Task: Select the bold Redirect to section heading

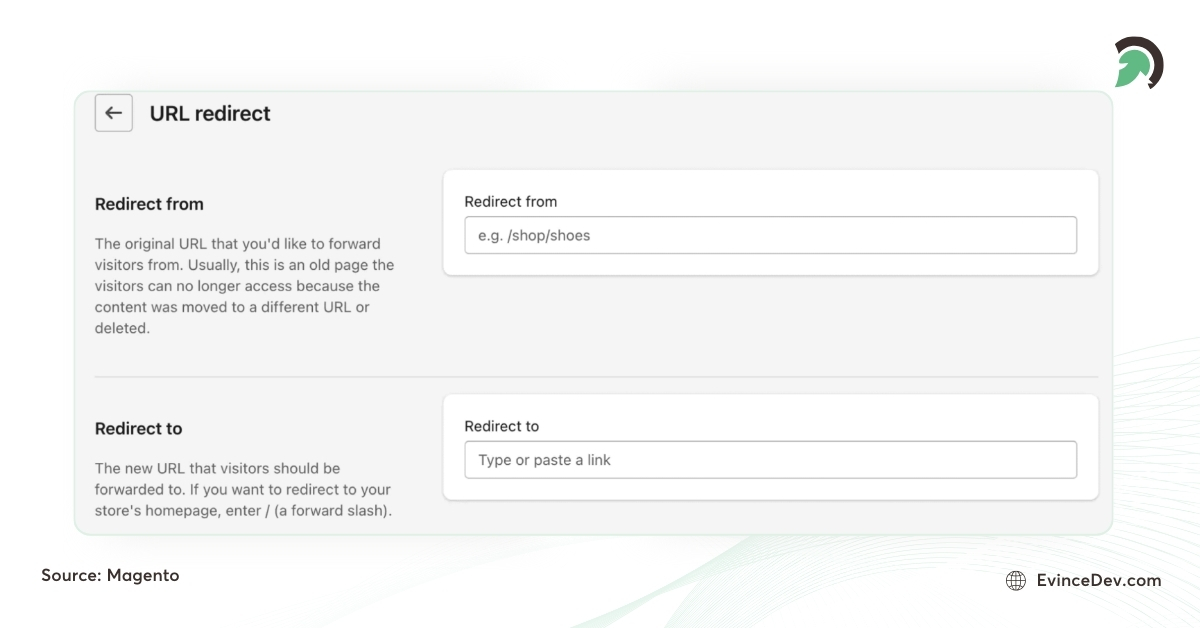Action: tap(138, 428)
